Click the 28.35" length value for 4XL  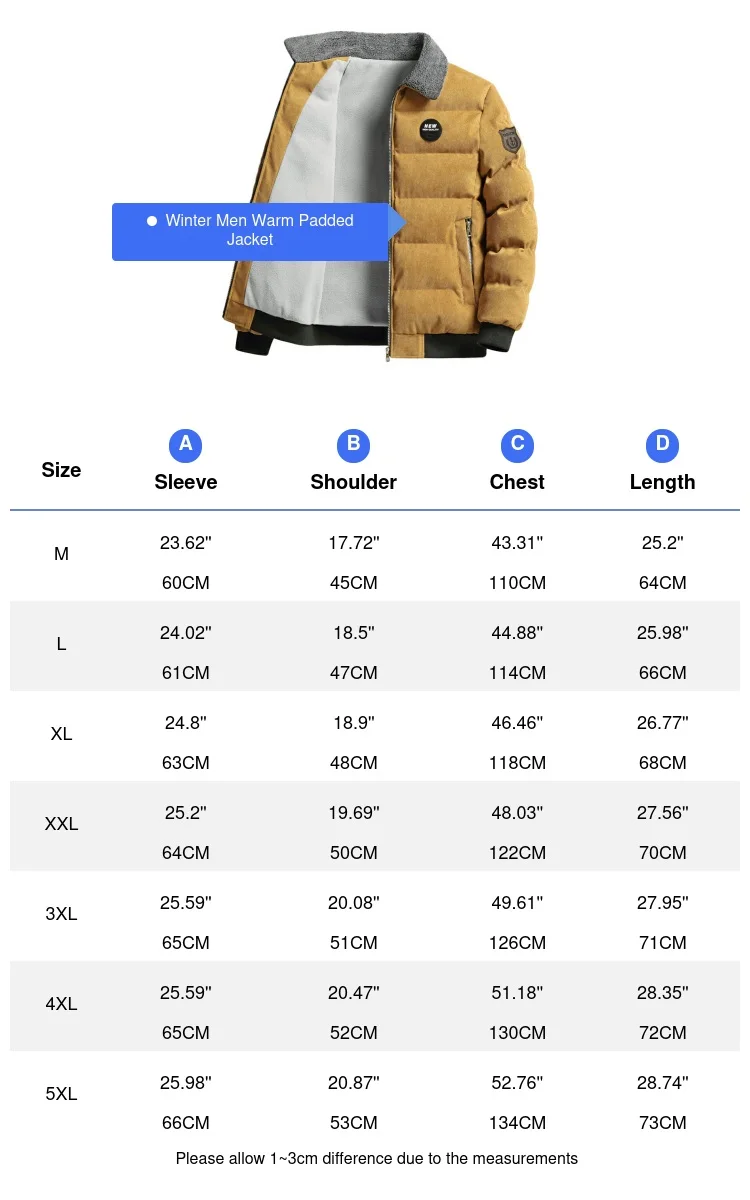click(662, 993)
